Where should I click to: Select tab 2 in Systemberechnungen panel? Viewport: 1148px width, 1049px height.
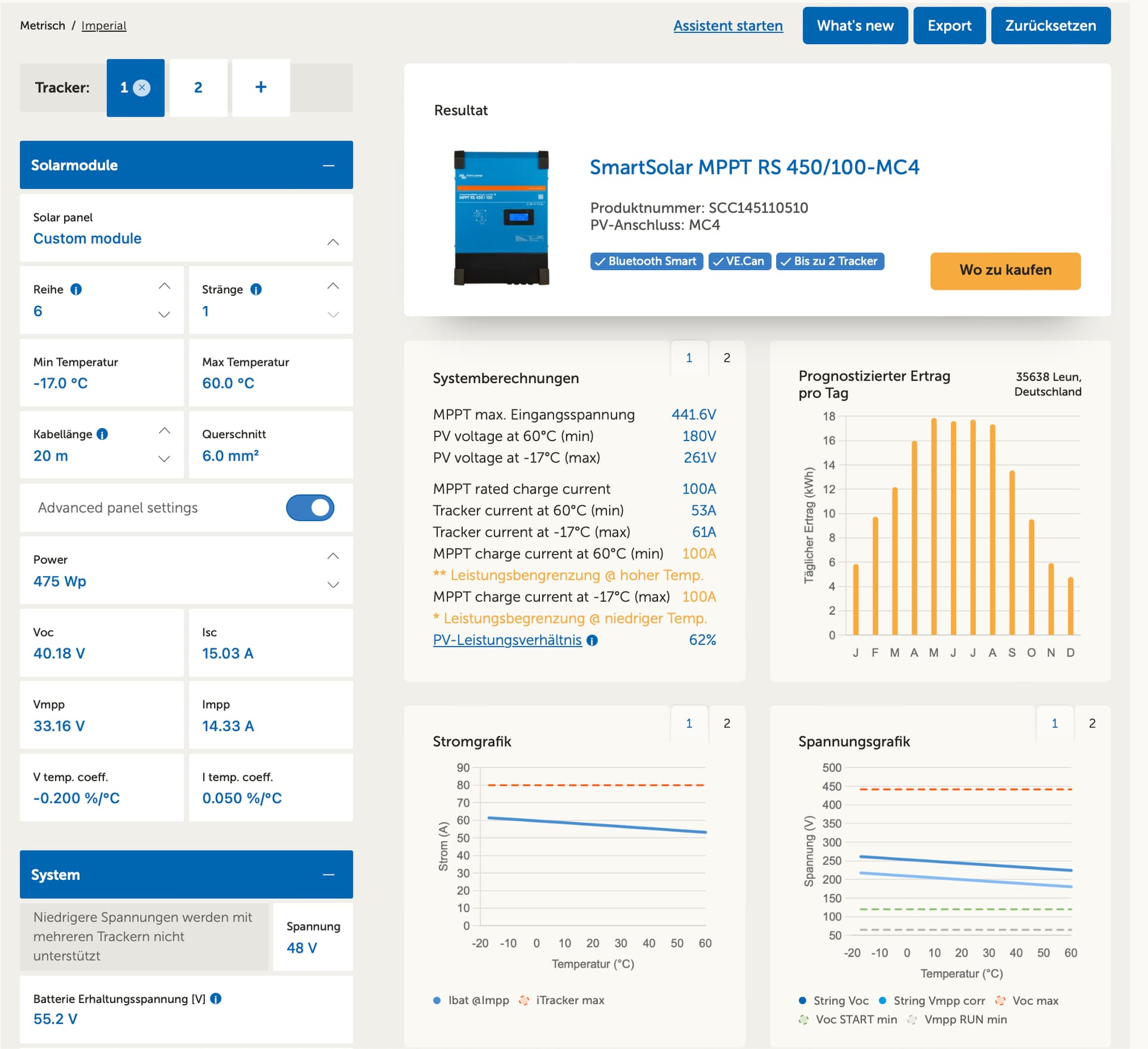point(726,357)
